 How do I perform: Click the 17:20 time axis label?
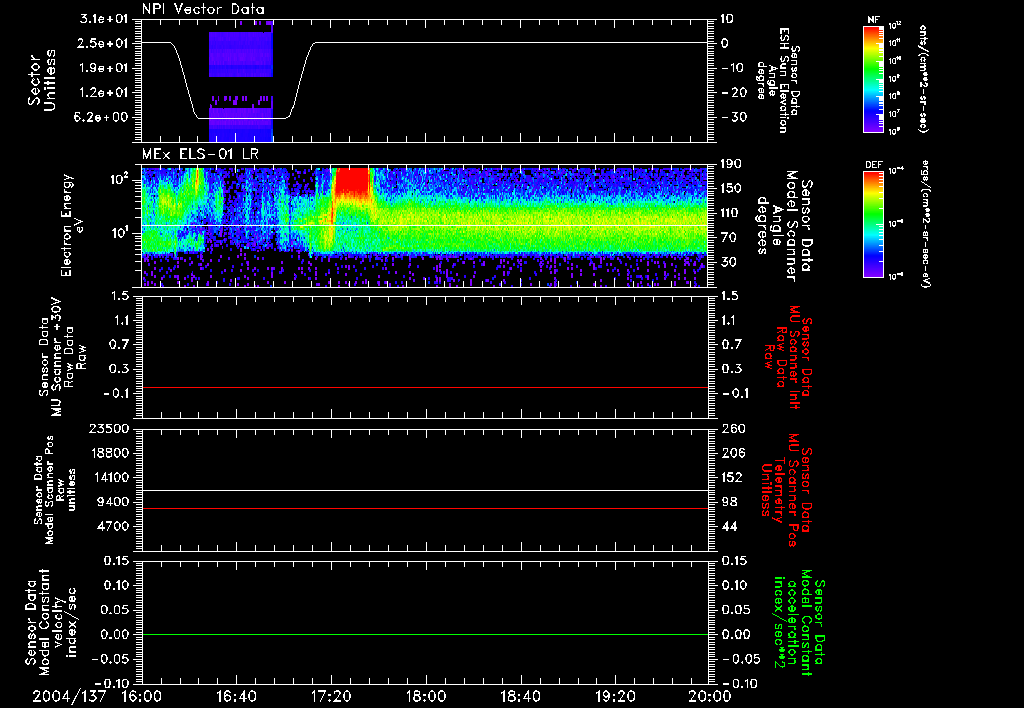[x=331, y=696]
